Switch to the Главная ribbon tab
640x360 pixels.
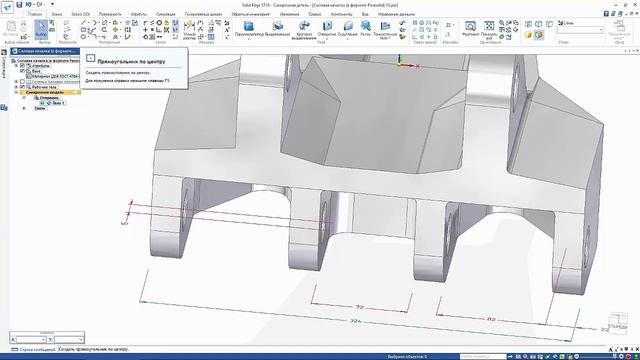point(35,14)
